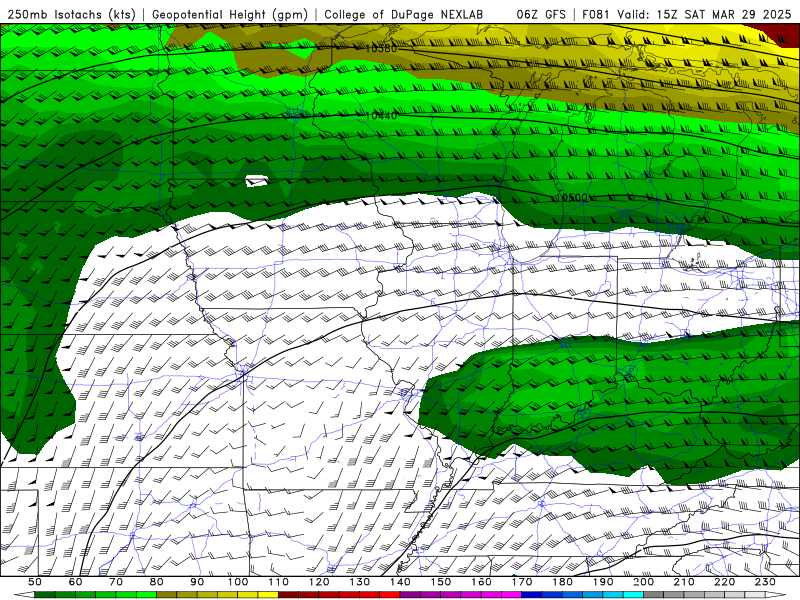
Task: Click the 130 label on color scale
Action: click(x=359, y=582)
